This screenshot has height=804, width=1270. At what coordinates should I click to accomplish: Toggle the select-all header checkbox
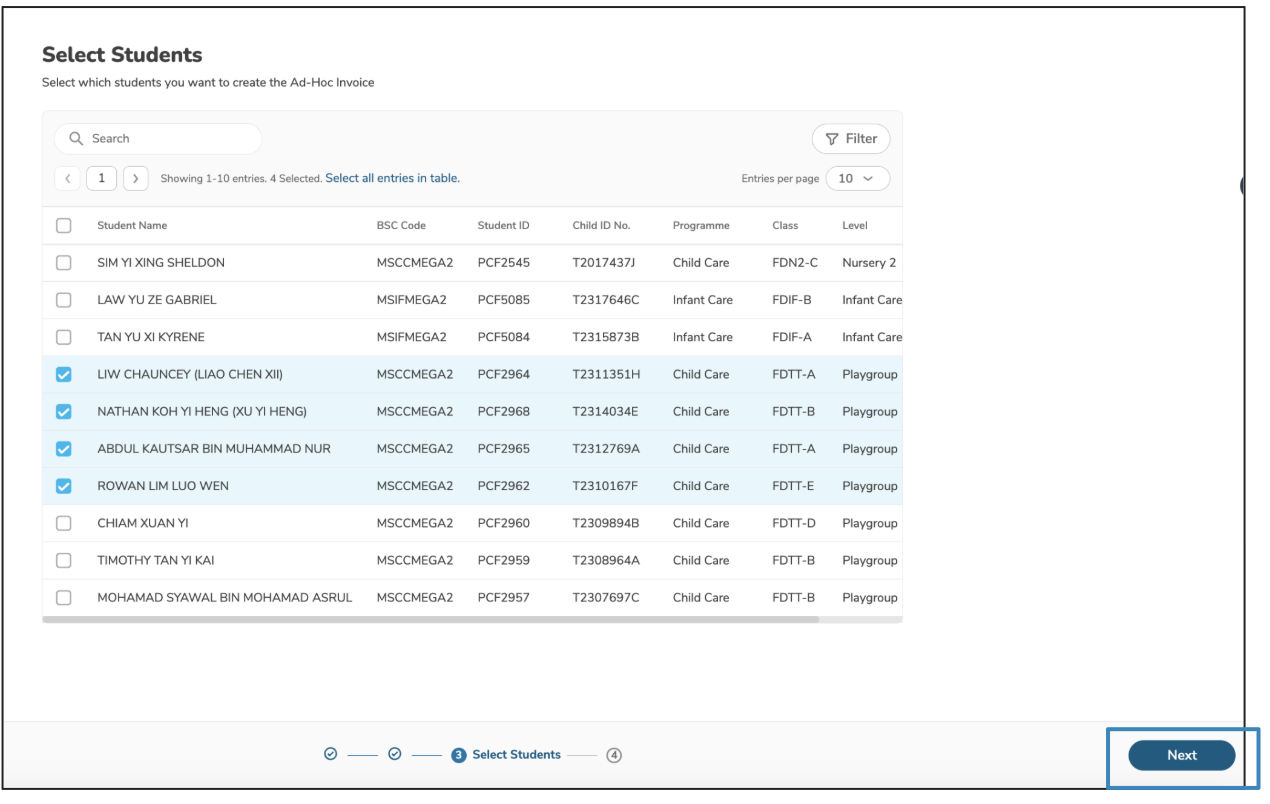click(64, 226)
